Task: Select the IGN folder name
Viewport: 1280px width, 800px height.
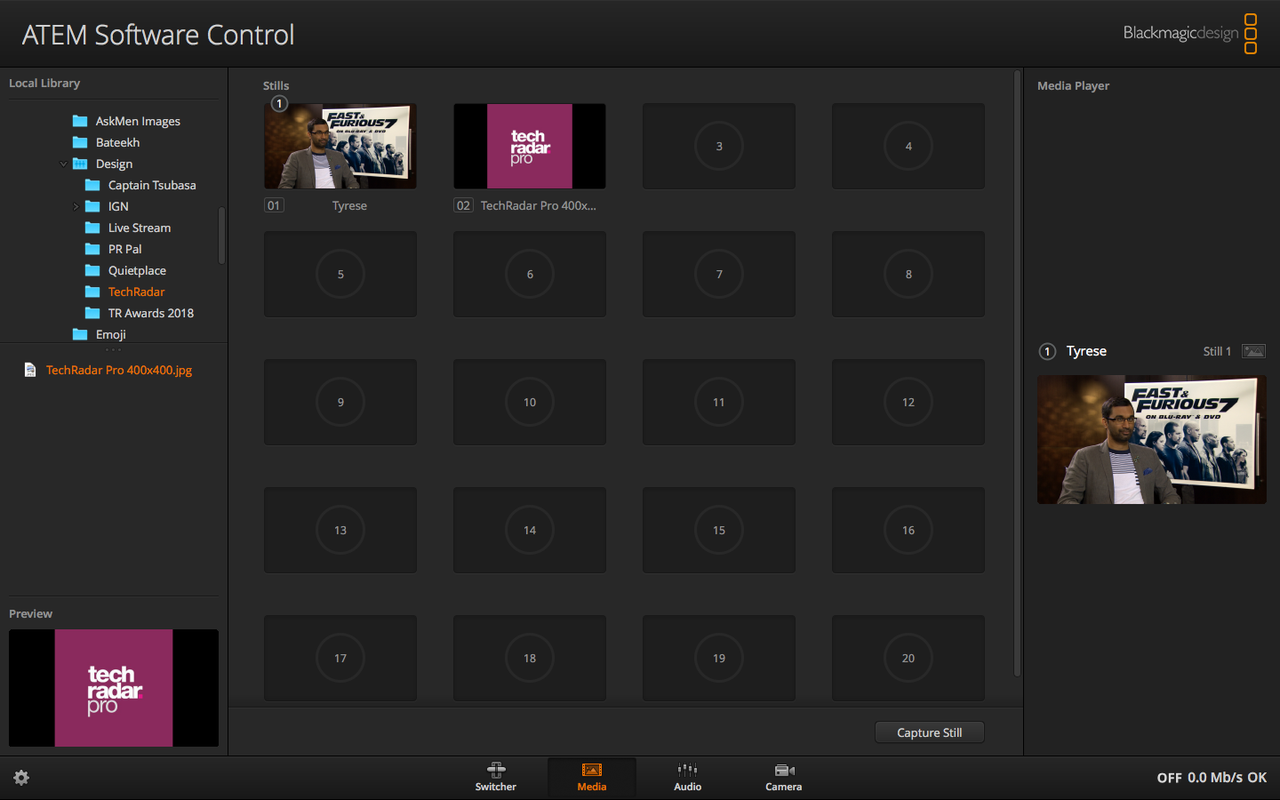Action: click(118, 207)
